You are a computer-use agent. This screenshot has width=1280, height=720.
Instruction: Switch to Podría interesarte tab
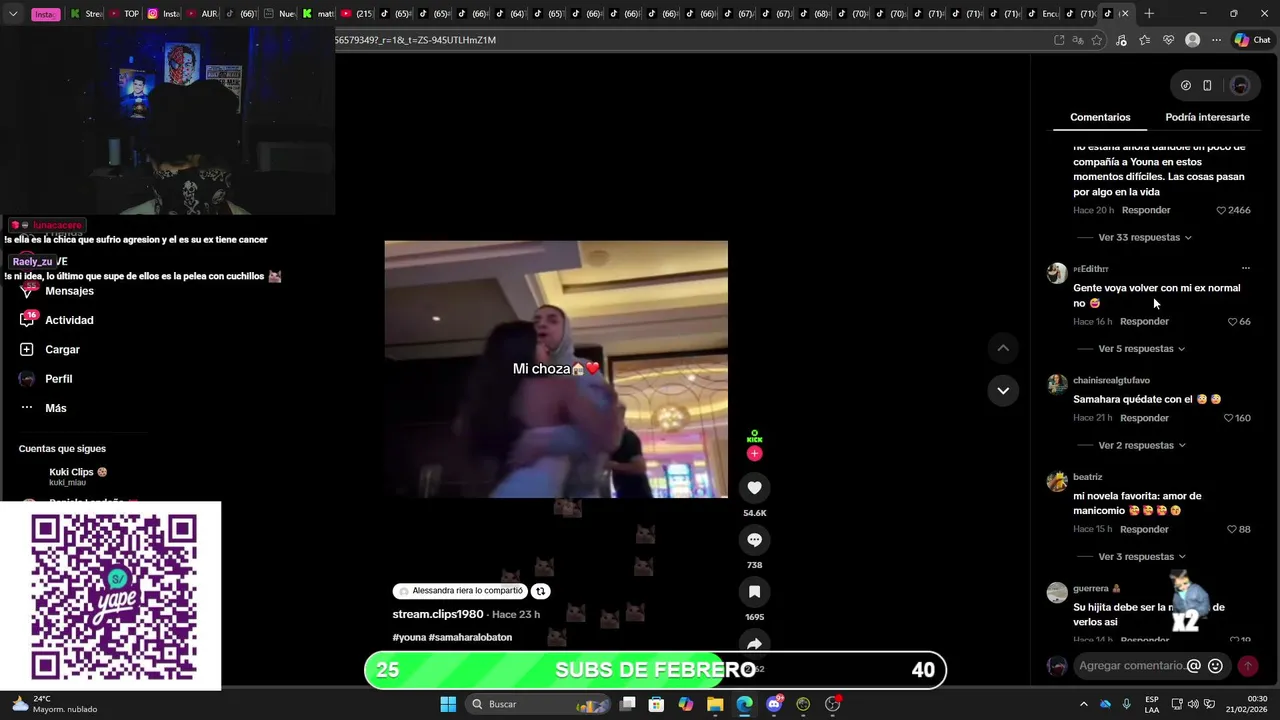pyautogui.click(x=1207, y=117)
